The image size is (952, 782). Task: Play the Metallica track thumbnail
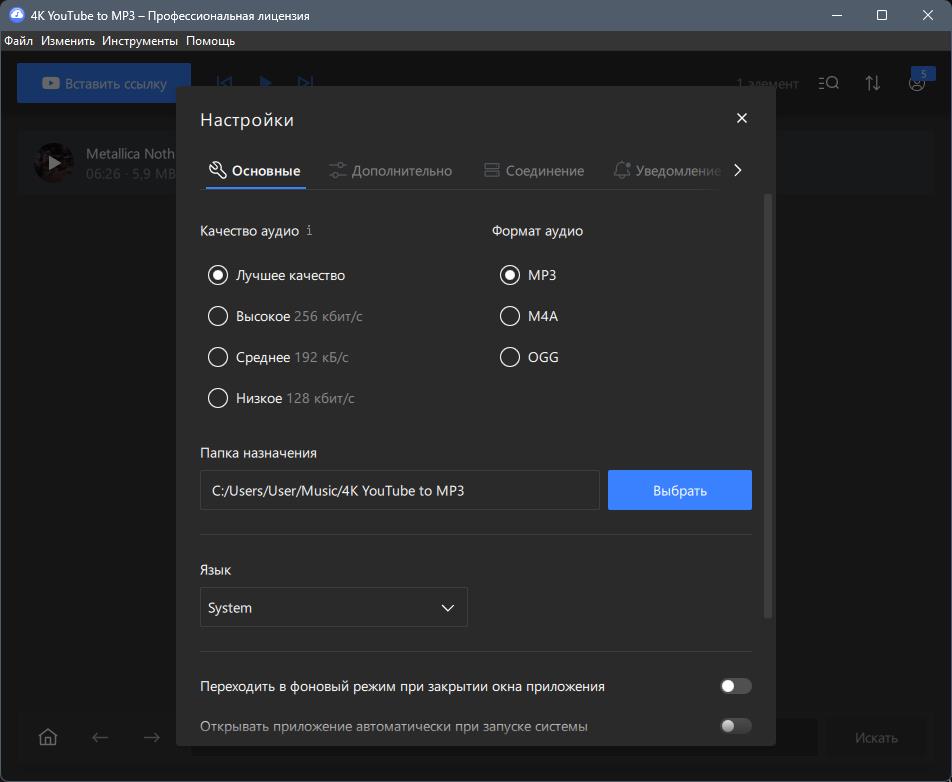pyautogui.click(x=54, y=163)
